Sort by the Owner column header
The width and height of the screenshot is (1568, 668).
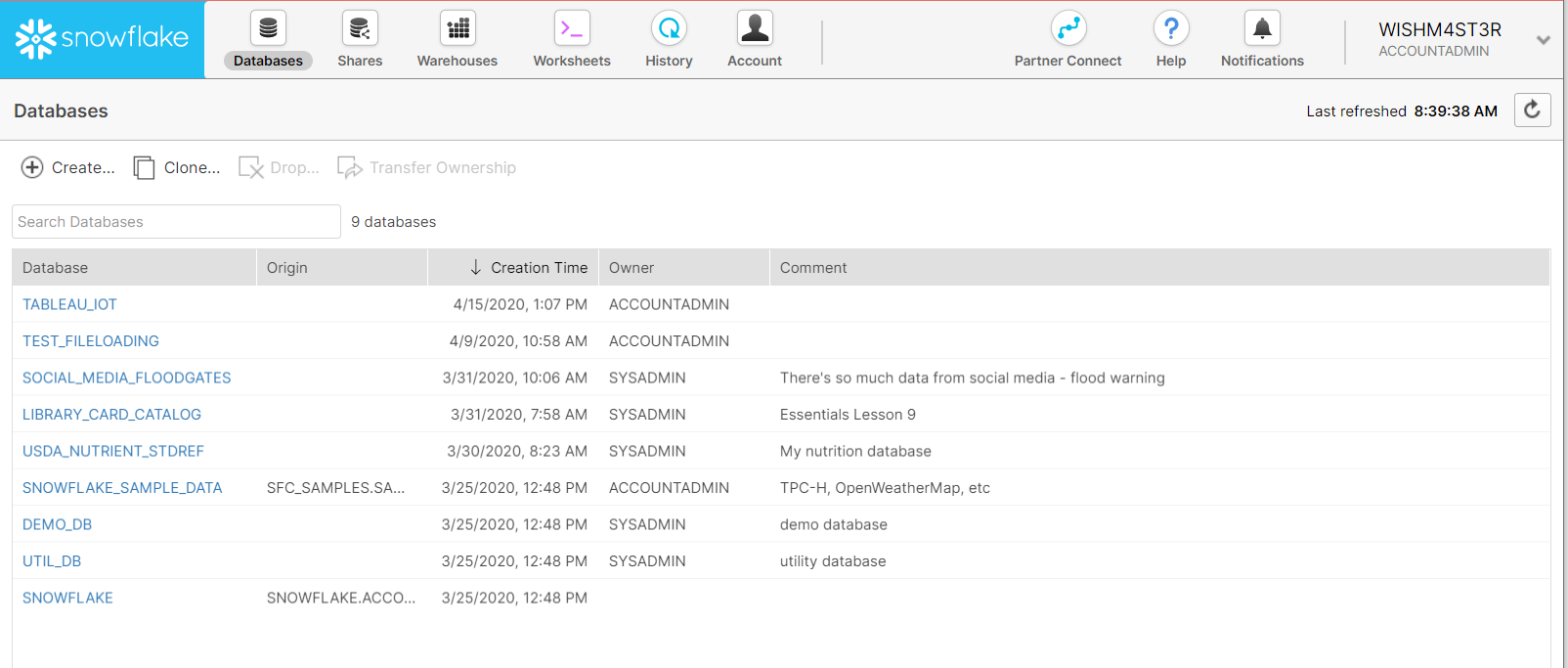[632, 268]
